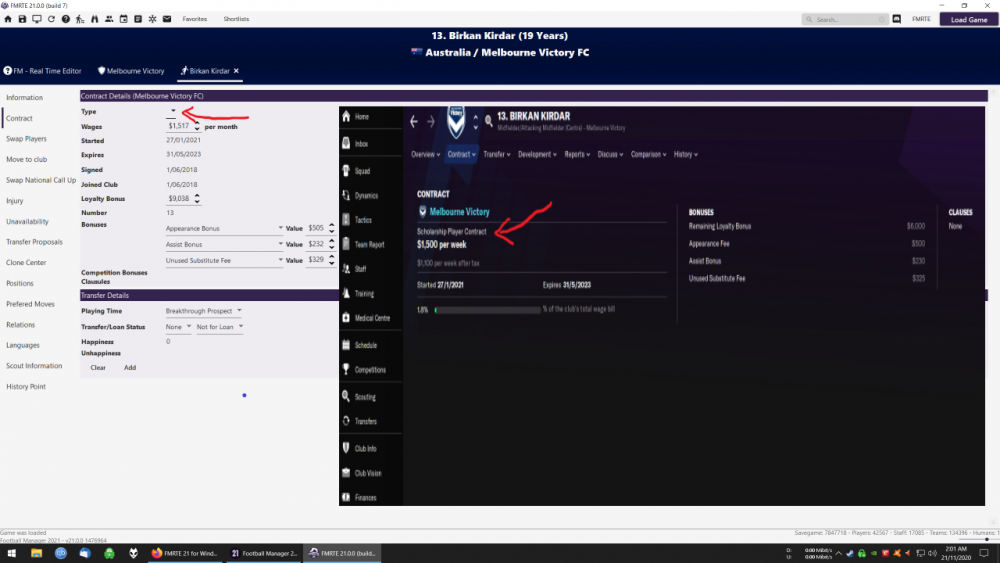Expand Overview menu in Football Manager
1000x563 pixels.
click(x=426, y=154)
